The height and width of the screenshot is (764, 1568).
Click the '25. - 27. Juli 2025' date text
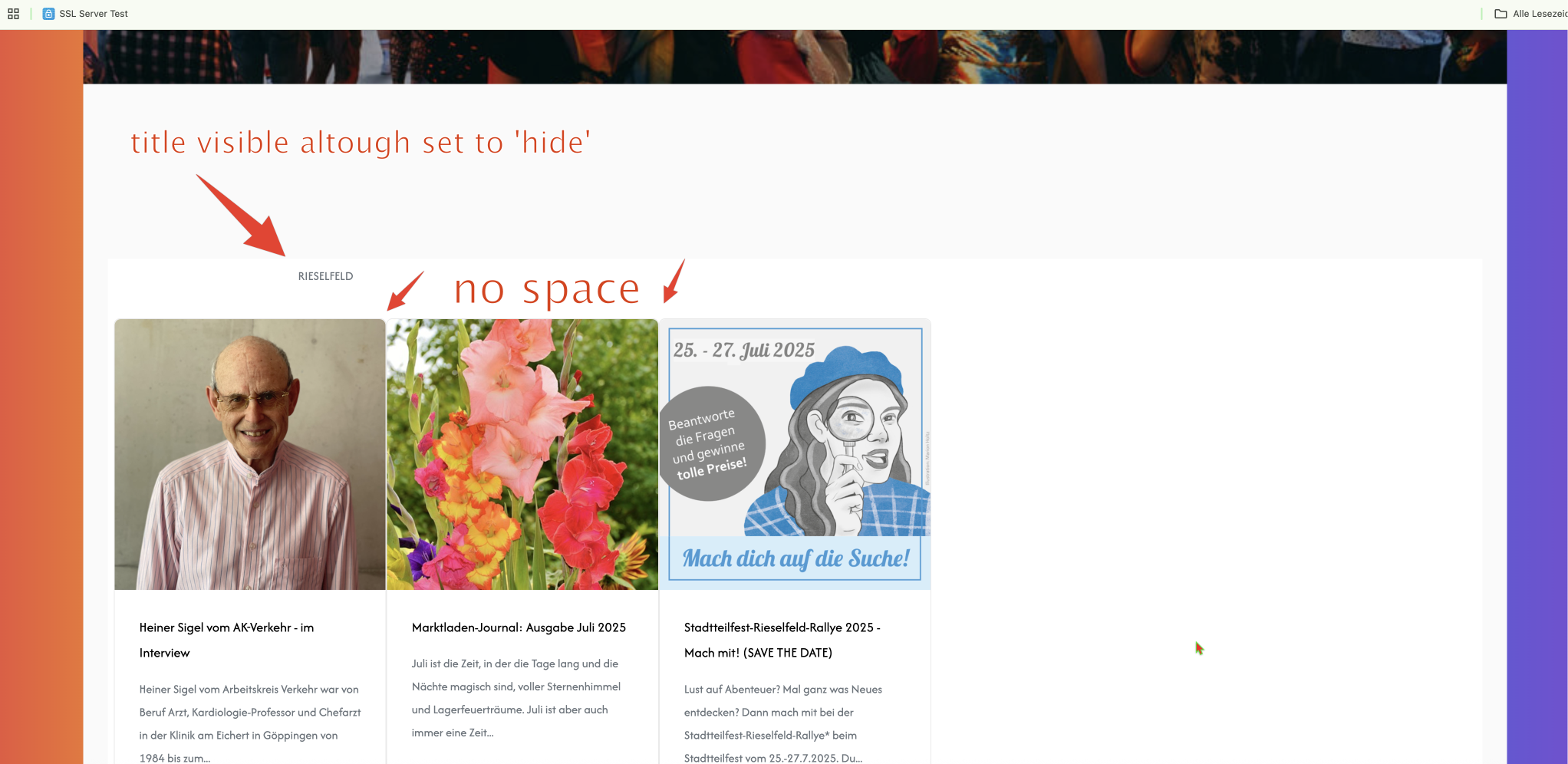coord(744,351)
